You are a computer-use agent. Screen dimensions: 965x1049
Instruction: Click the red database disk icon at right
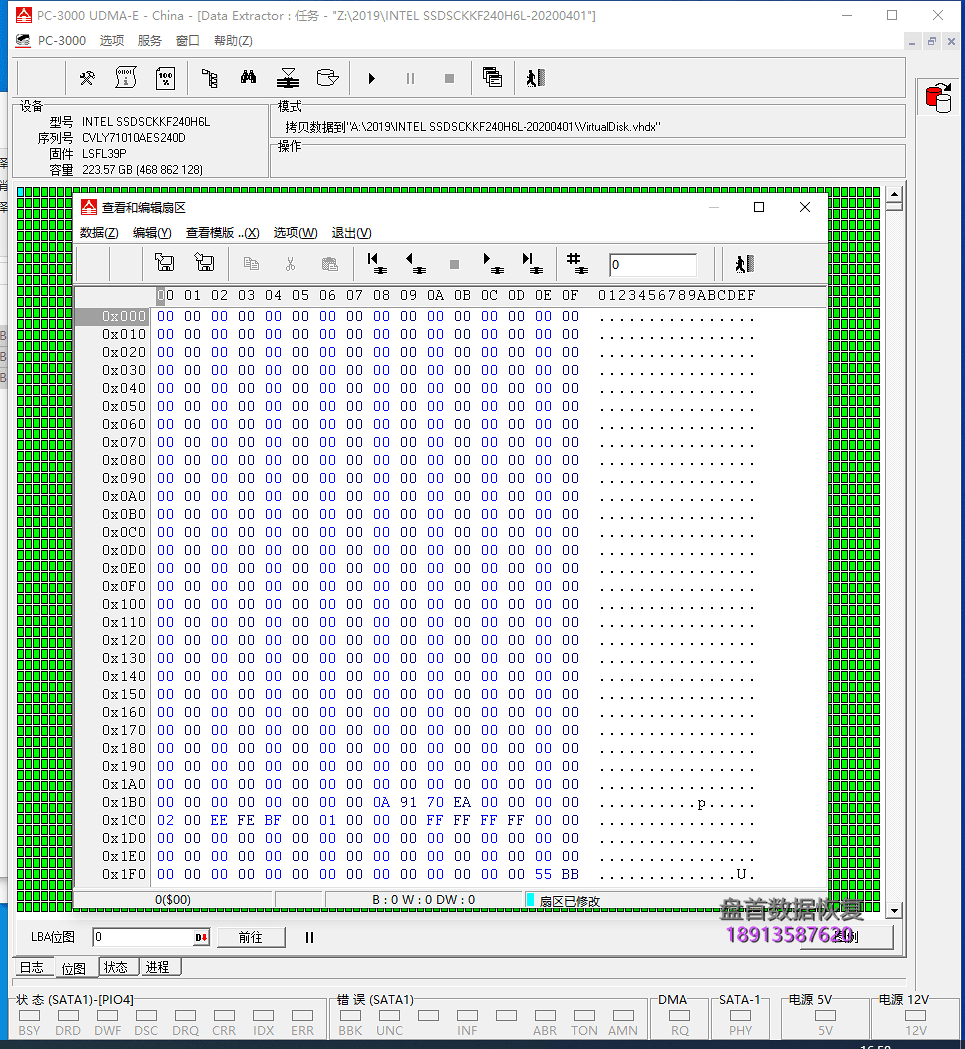pyautogui.click(x=938, y=98)
